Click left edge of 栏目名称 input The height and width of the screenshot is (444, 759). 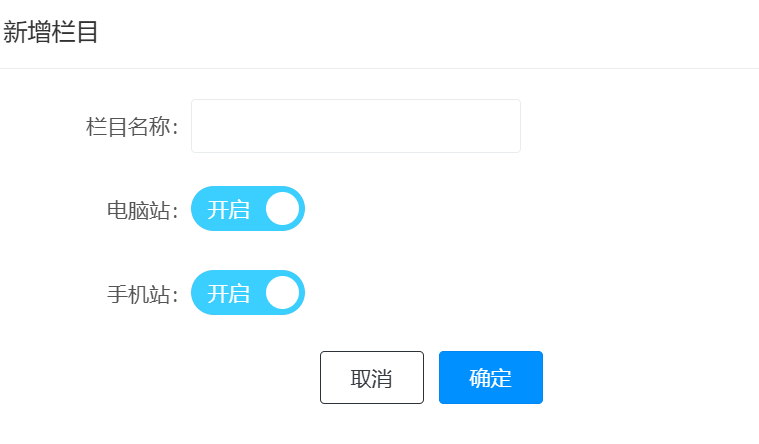coord(200,126)
